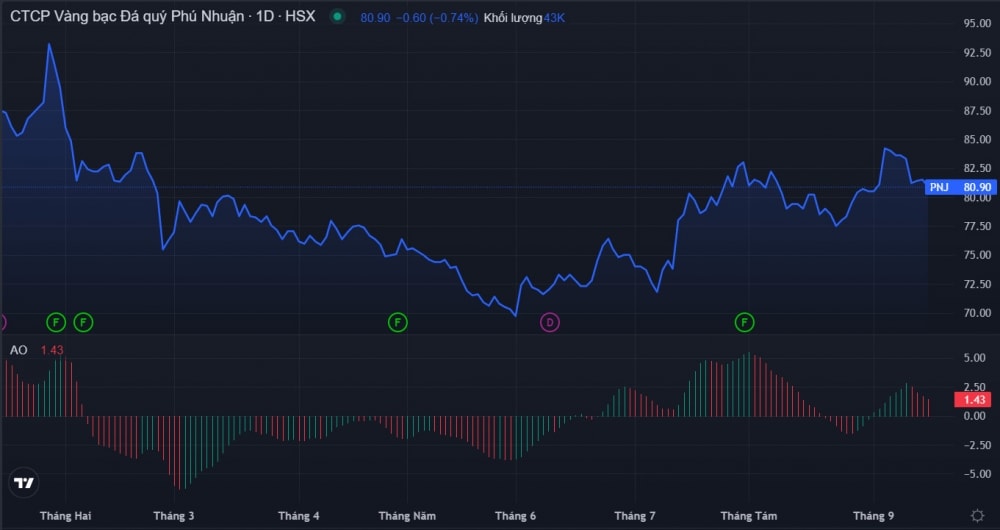
Task: Click the green market status dot
Action: 337,17
